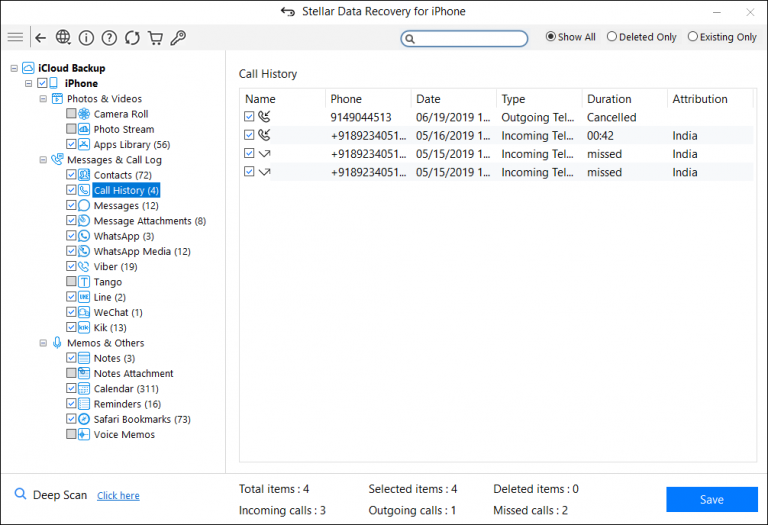This screenshot has width=768, height=525.
Task: Click the back arrow icon
Action: [x=40, y=38]
